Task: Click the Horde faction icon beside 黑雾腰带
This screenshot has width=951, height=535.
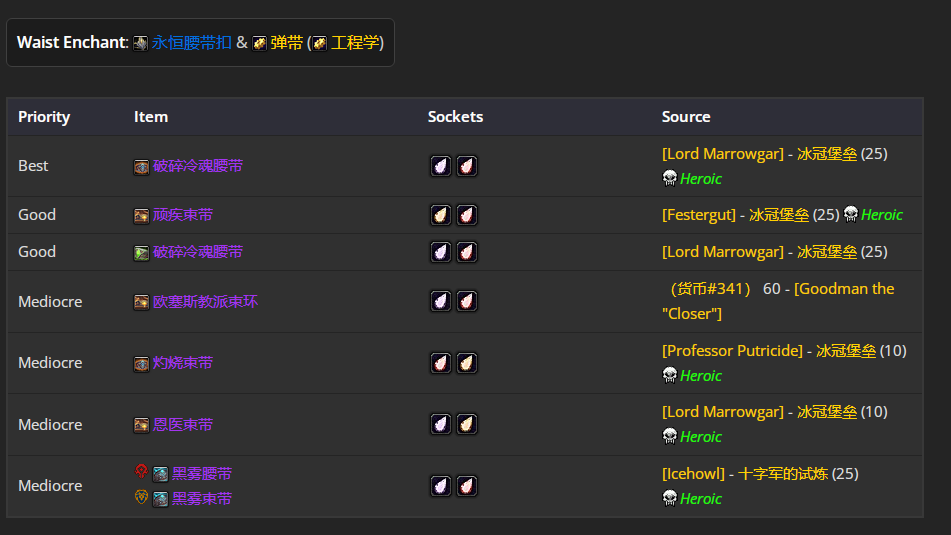Action: [x=141, y=472]
